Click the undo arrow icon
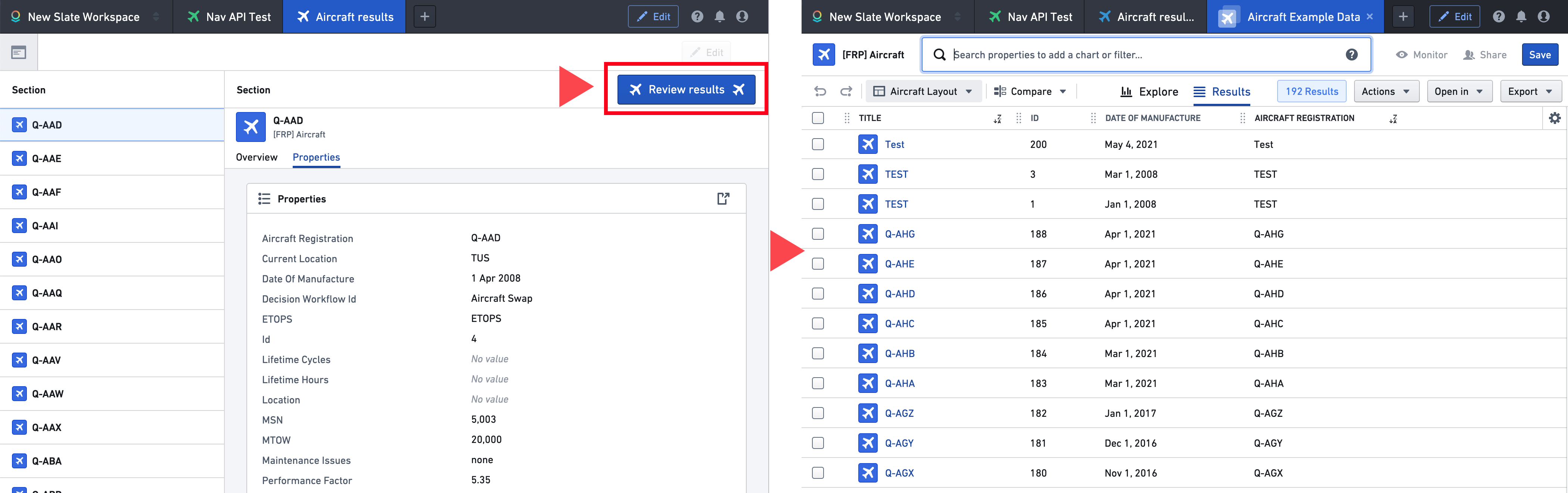Image resolution: width=1568 pixels, height=493 pixels. tap(820, 91)
